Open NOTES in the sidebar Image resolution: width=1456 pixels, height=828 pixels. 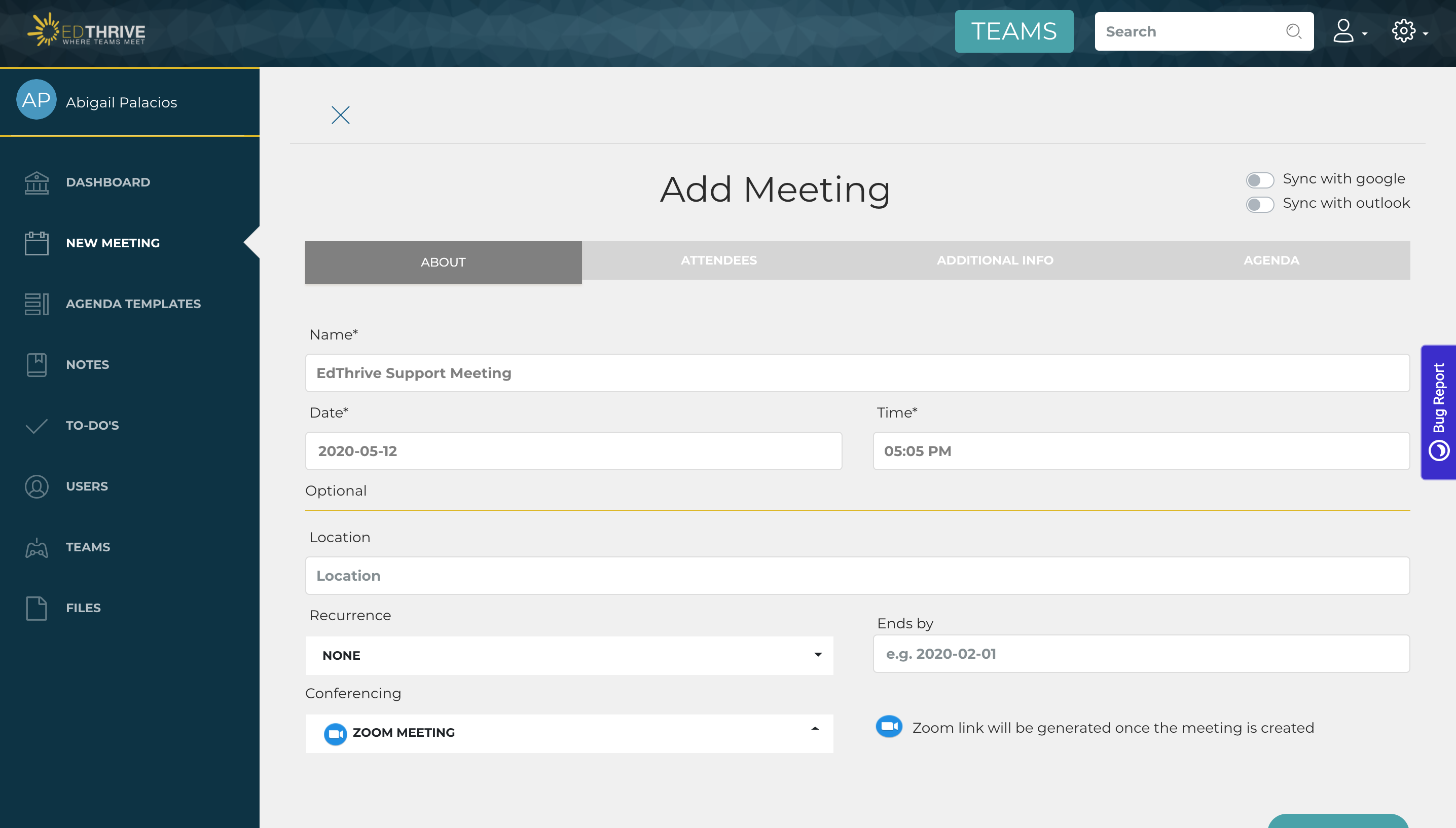click(88, 365)
